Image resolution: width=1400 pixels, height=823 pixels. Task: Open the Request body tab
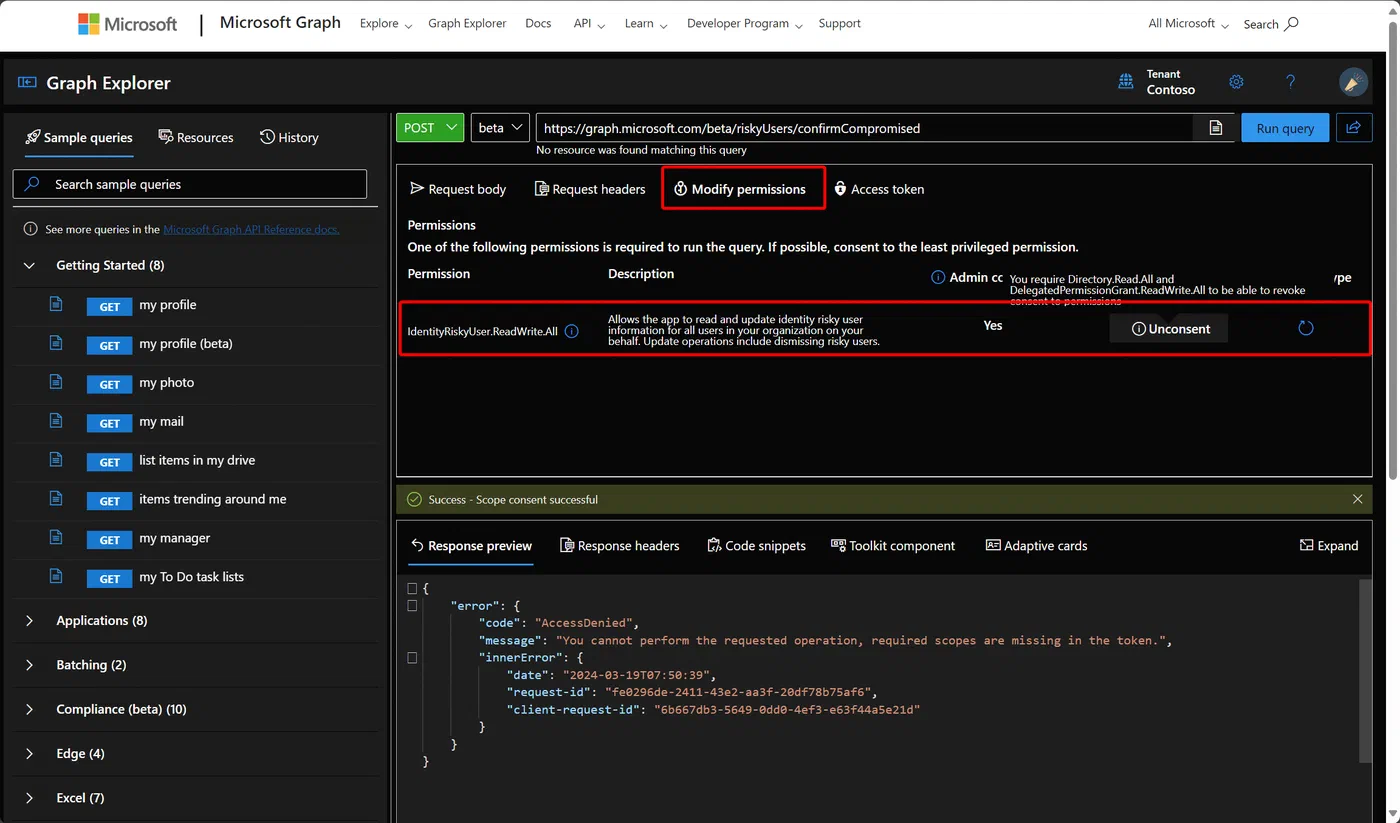pyautogui.click(x=458, y=189)
